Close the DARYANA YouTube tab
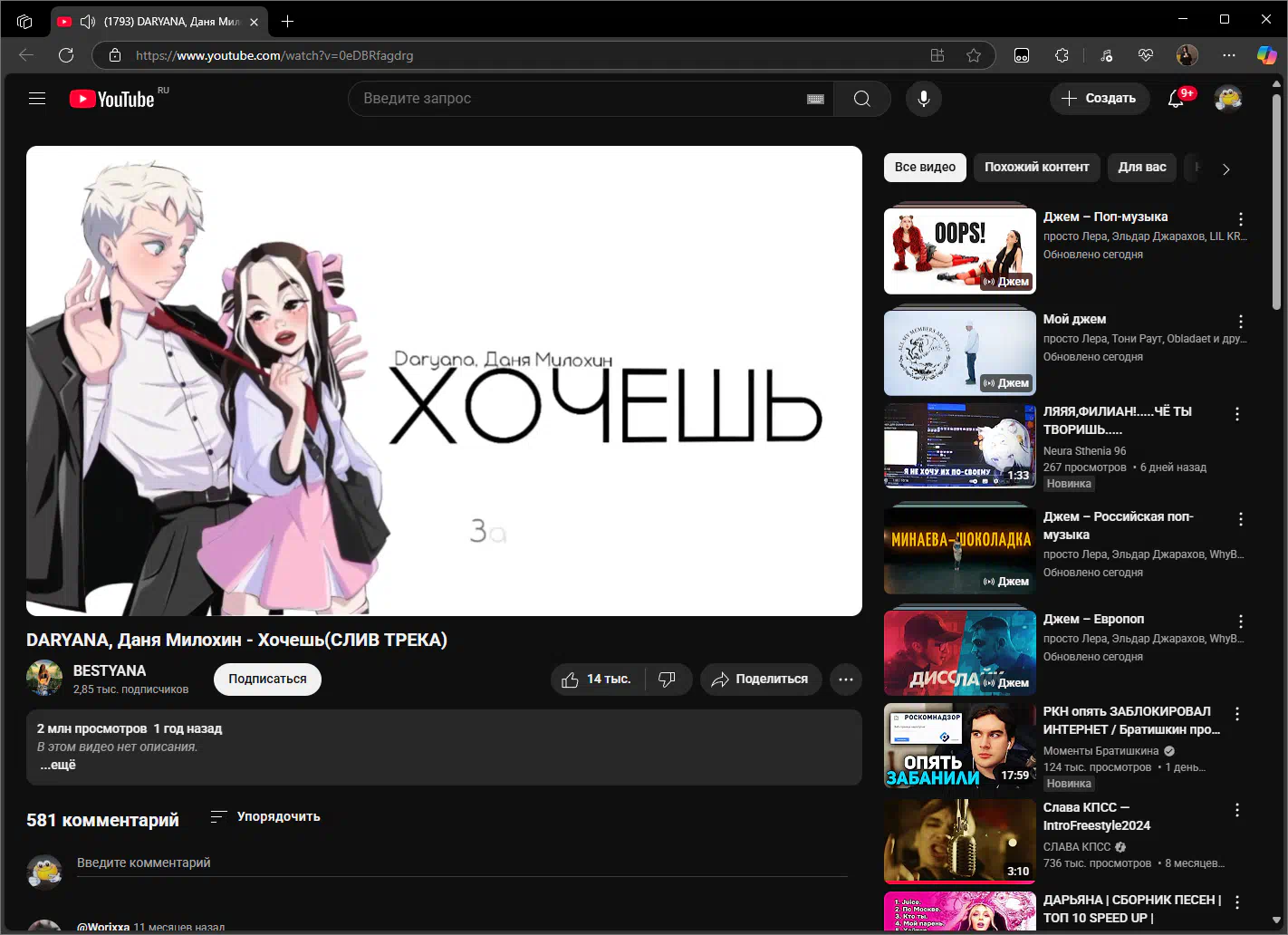Image resolution: width=1288 pixels, height=935 pixels. 255,21
